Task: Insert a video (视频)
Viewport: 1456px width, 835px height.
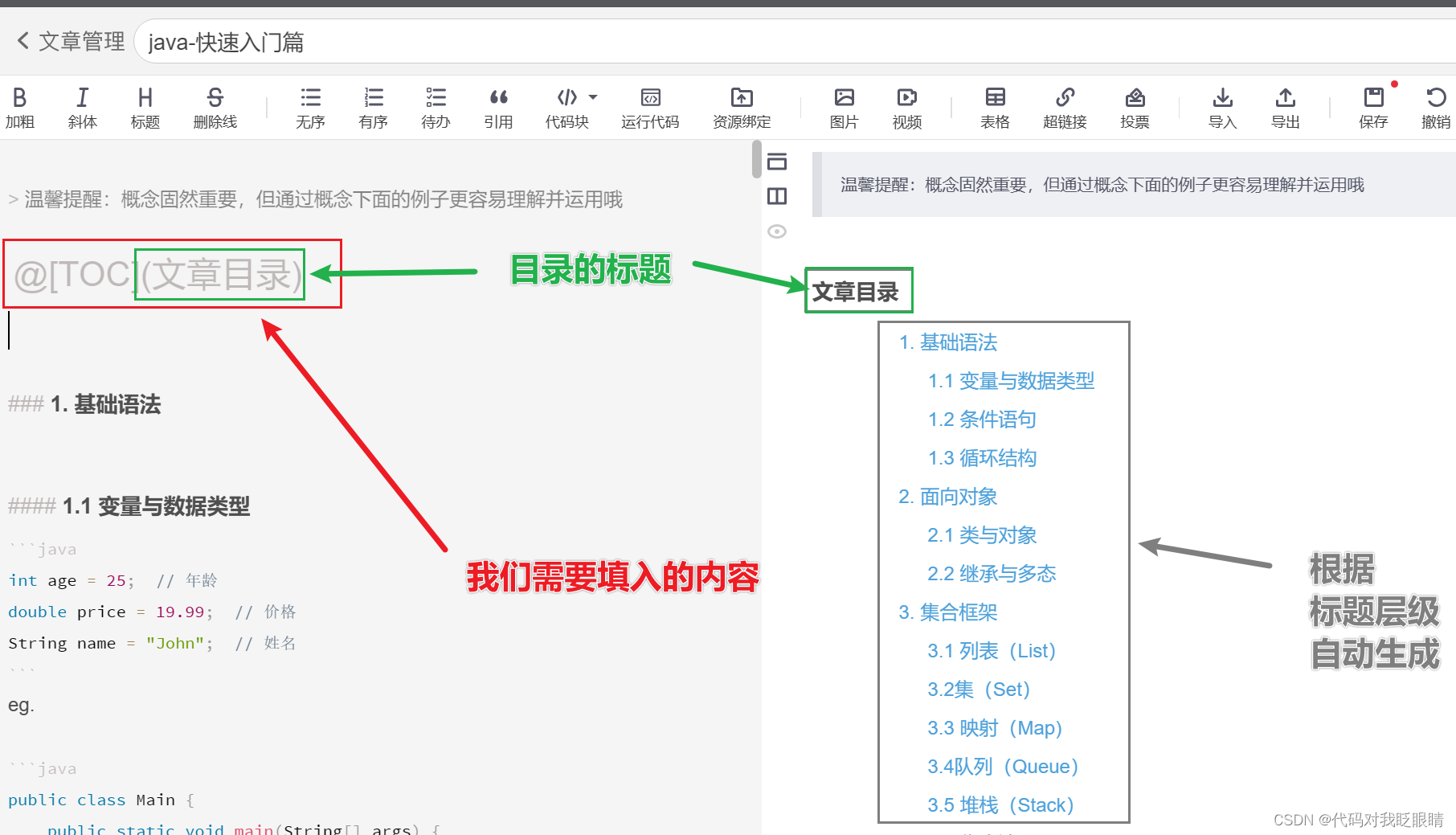Action: pyautogui.click(x=906, y=108)
